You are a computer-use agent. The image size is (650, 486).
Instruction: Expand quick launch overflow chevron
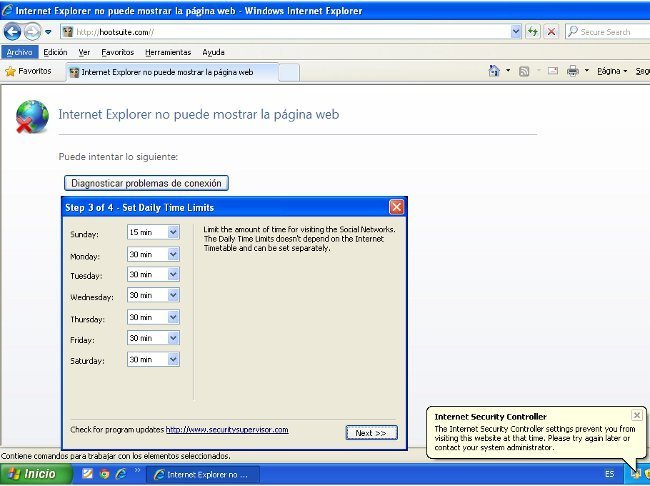tap(137, 471)
